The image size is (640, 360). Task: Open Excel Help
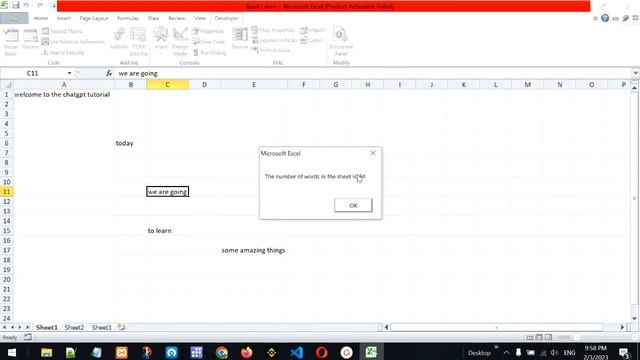(605, 18)
